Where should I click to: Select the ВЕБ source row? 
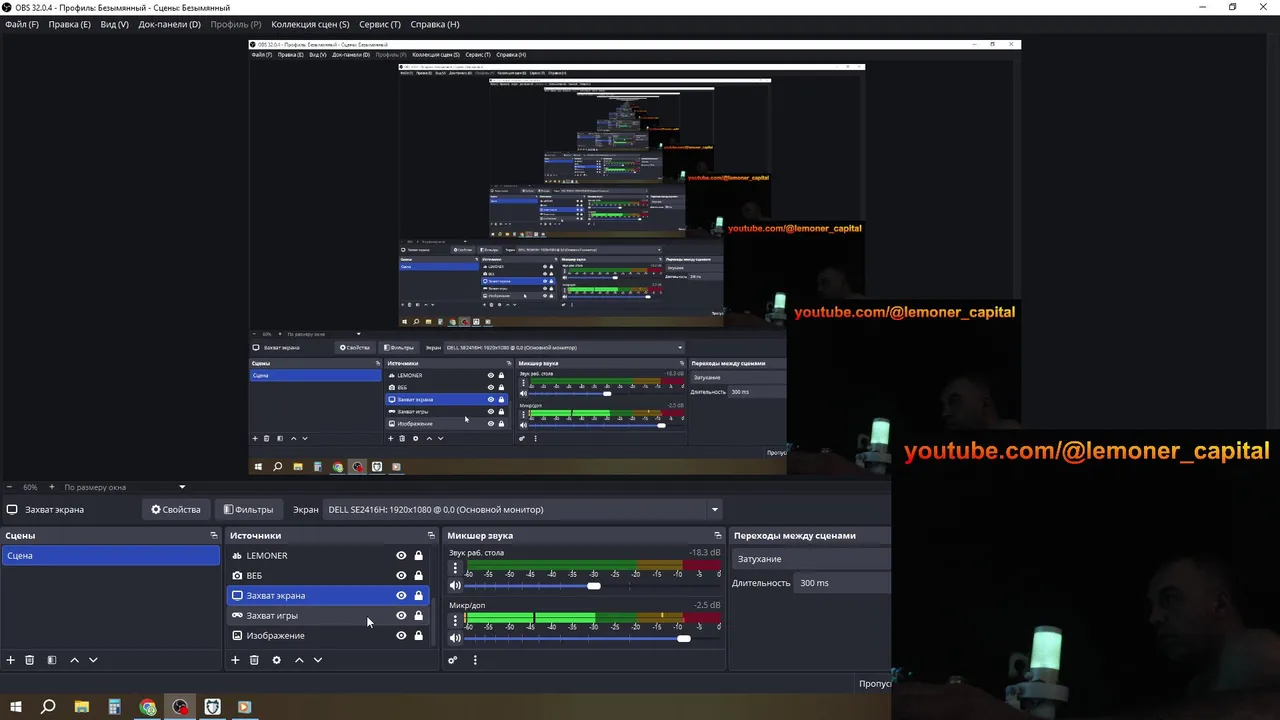(x=328, y=576)
